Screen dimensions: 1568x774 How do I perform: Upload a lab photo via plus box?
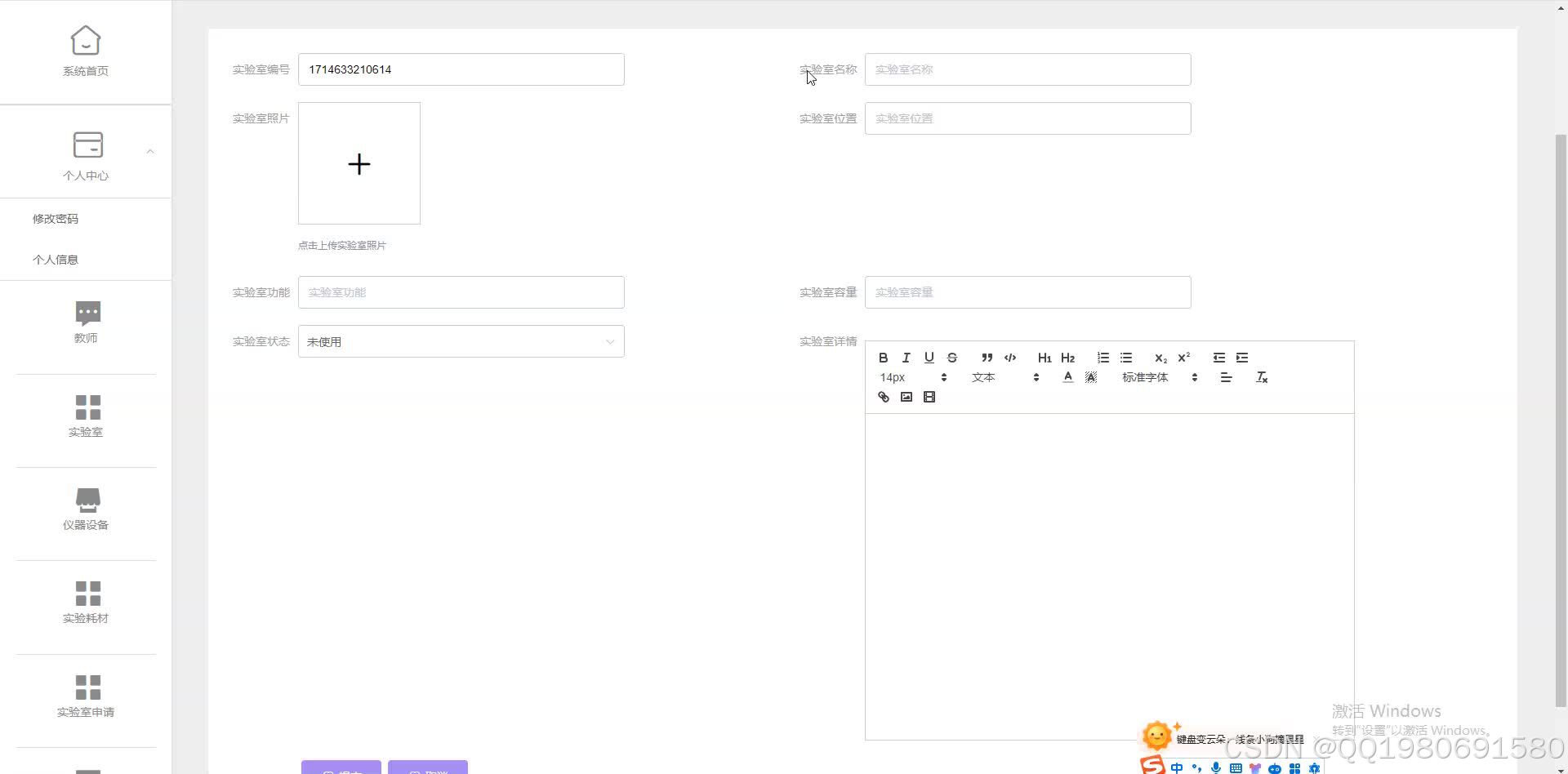(x=359, y=163)
